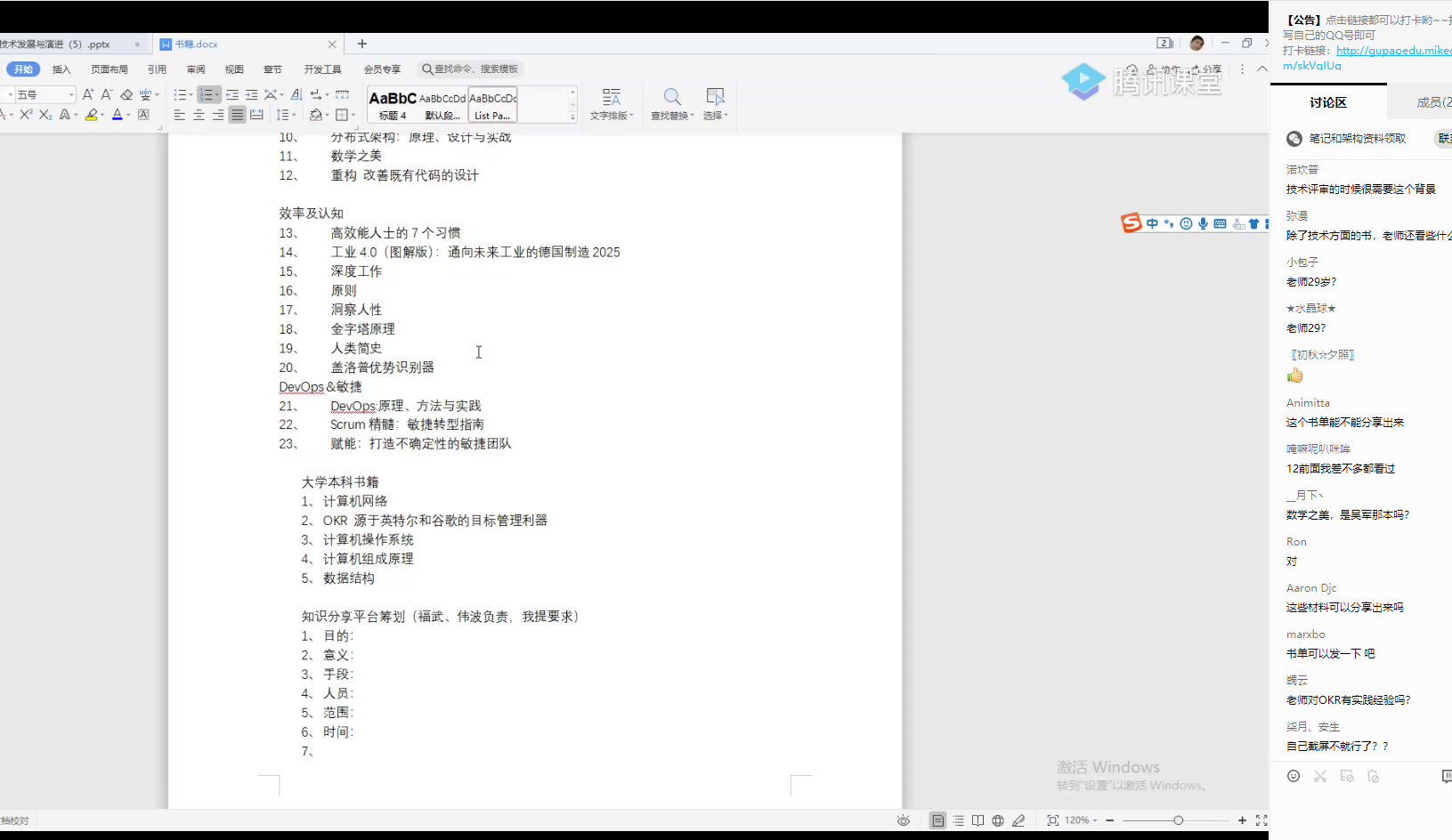Image resolution: width=1452 pixels, height=840 pixels.
Task: Open the 插入 (Insert) ribbon tab
Action: click(x=61, y=69)
